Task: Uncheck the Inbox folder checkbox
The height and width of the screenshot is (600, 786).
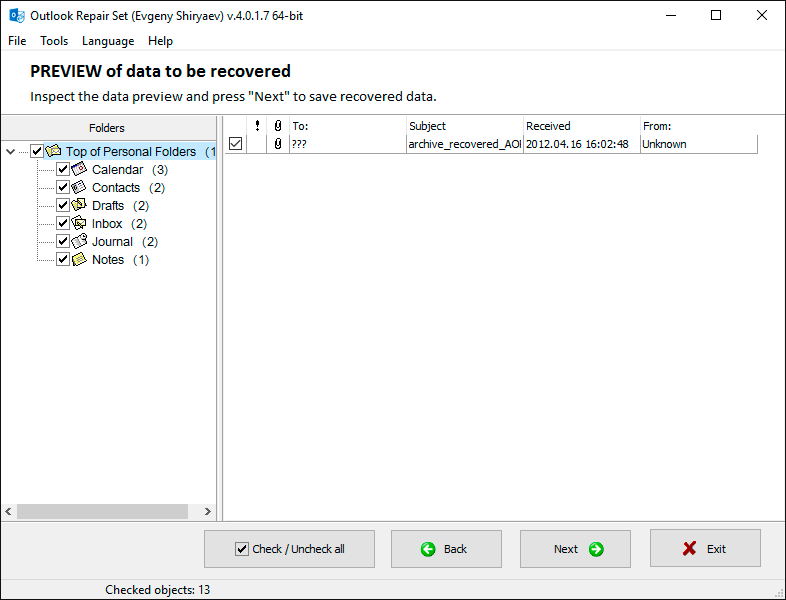Action: click(63, 223)
